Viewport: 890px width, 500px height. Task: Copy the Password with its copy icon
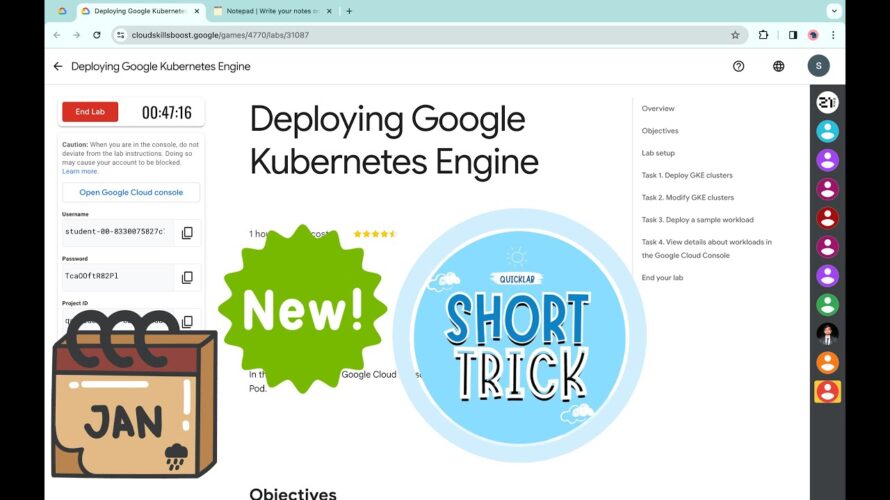[x=187, y=277]
